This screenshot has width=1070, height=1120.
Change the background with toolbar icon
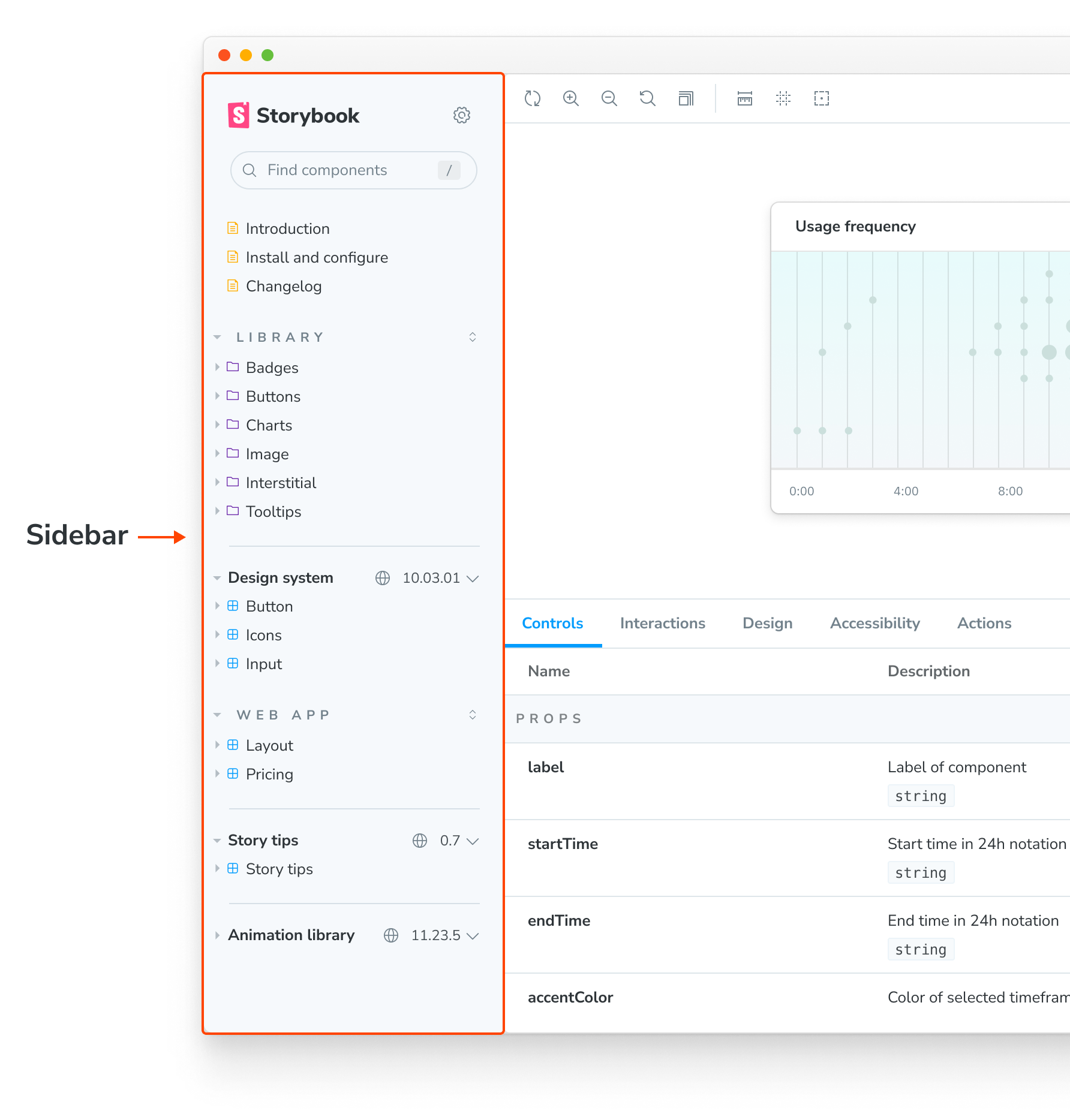click(x=686, y=98)
